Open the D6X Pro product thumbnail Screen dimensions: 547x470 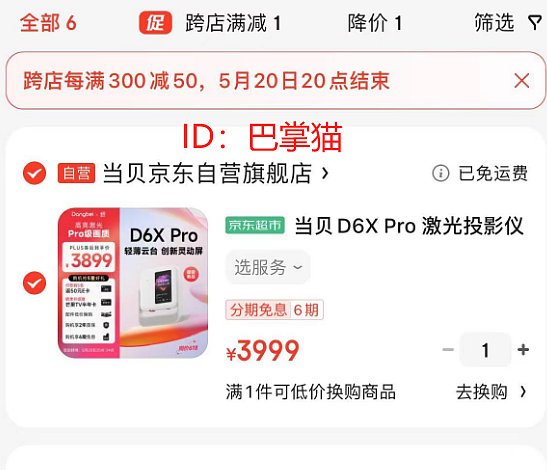pos(133,283)
